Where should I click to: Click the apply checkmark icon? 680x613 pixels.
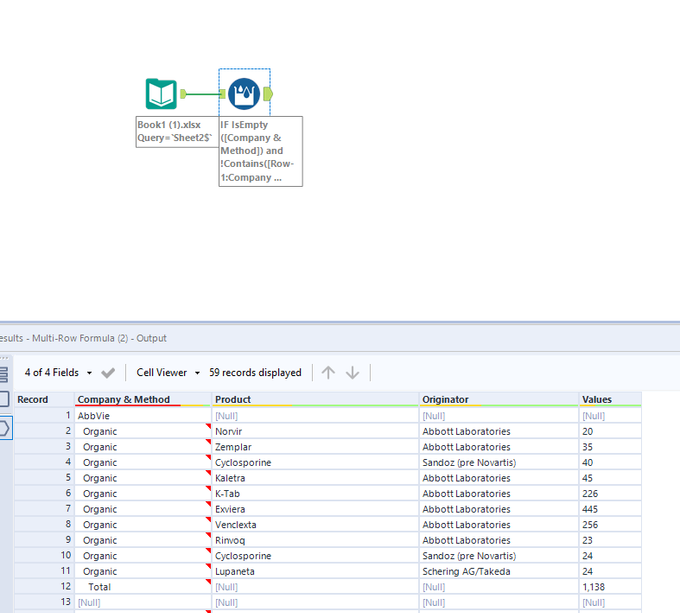pos(108,373)
